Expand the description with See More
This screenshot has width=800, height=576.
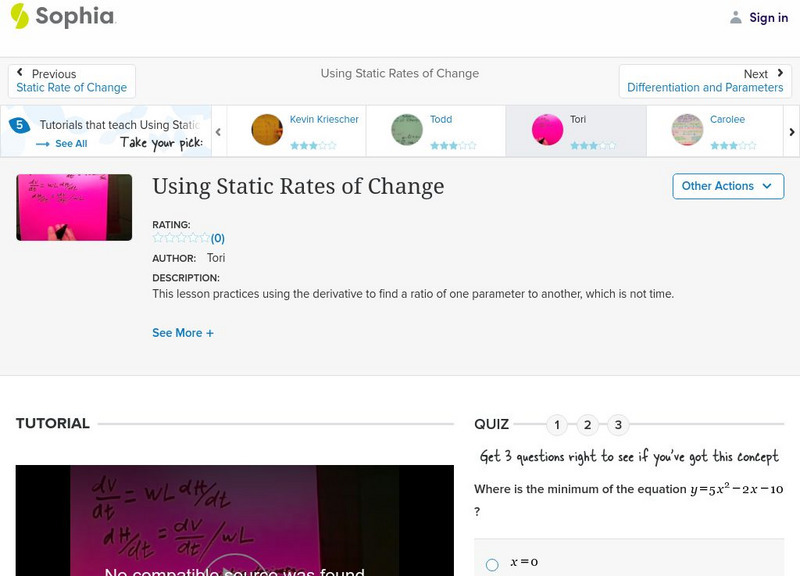(183, 332)
